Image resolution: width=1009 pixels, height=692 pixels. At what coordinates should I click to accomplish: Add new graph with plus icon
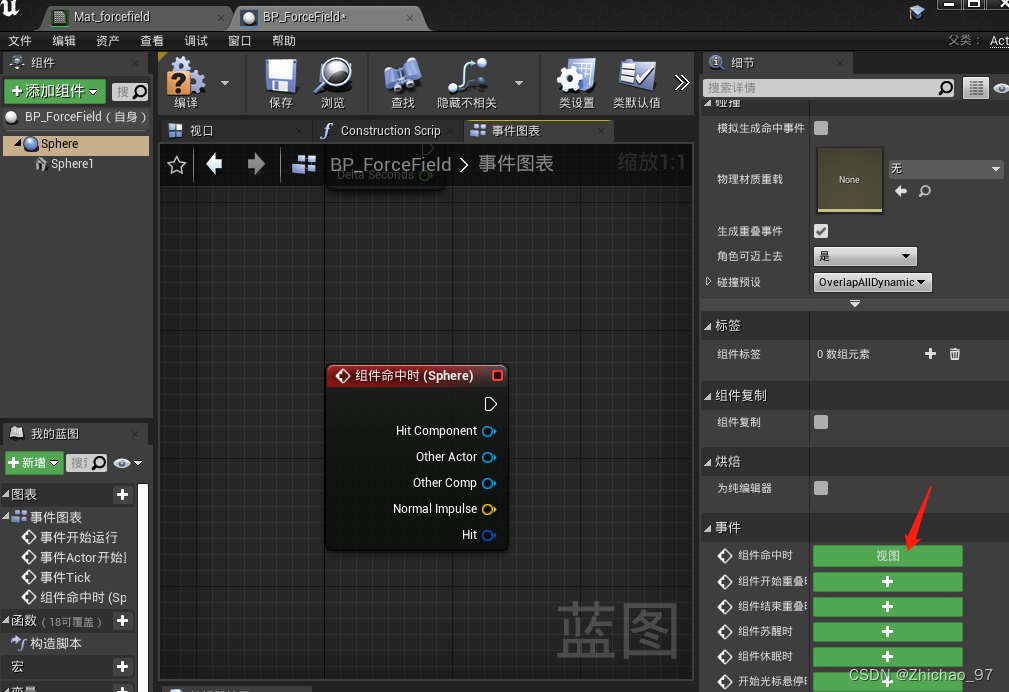click(x=122, y=494)
